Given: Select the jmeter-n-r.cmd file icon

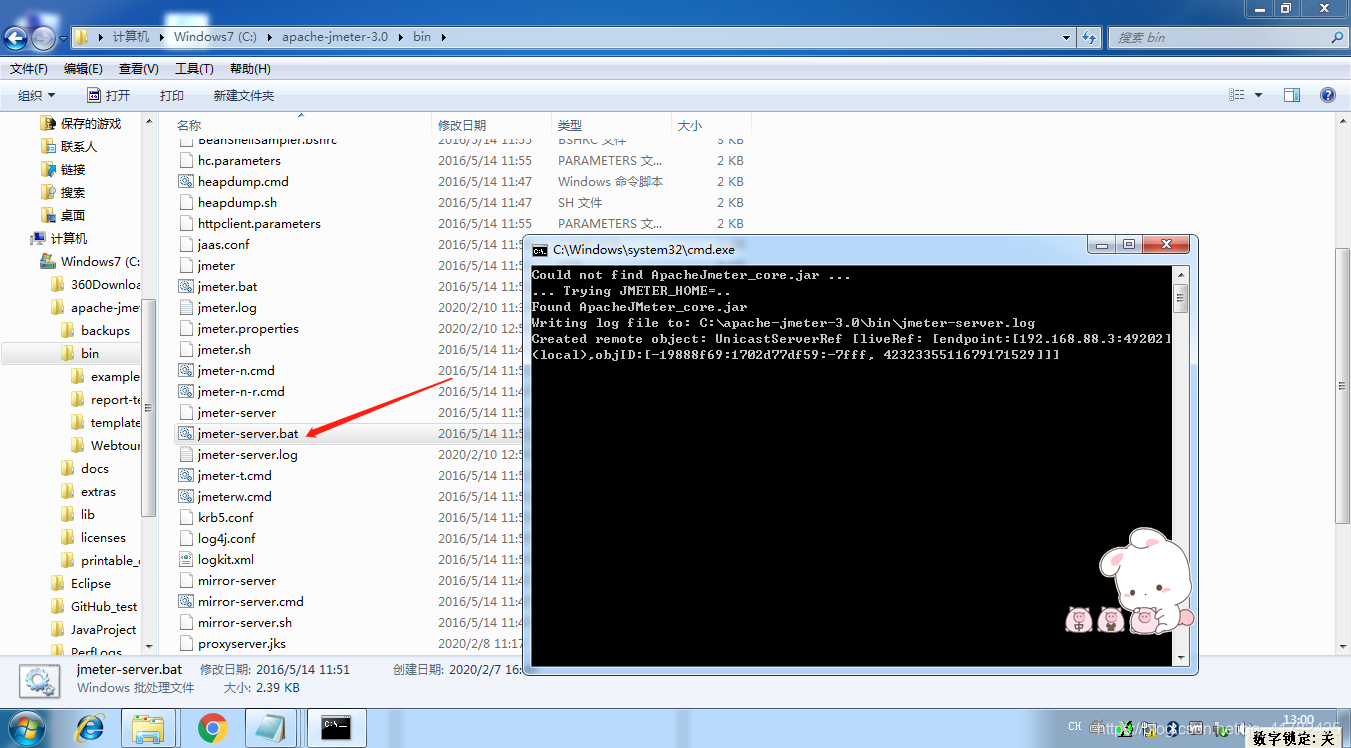Looking at the screenshot, I should [185, 392].
